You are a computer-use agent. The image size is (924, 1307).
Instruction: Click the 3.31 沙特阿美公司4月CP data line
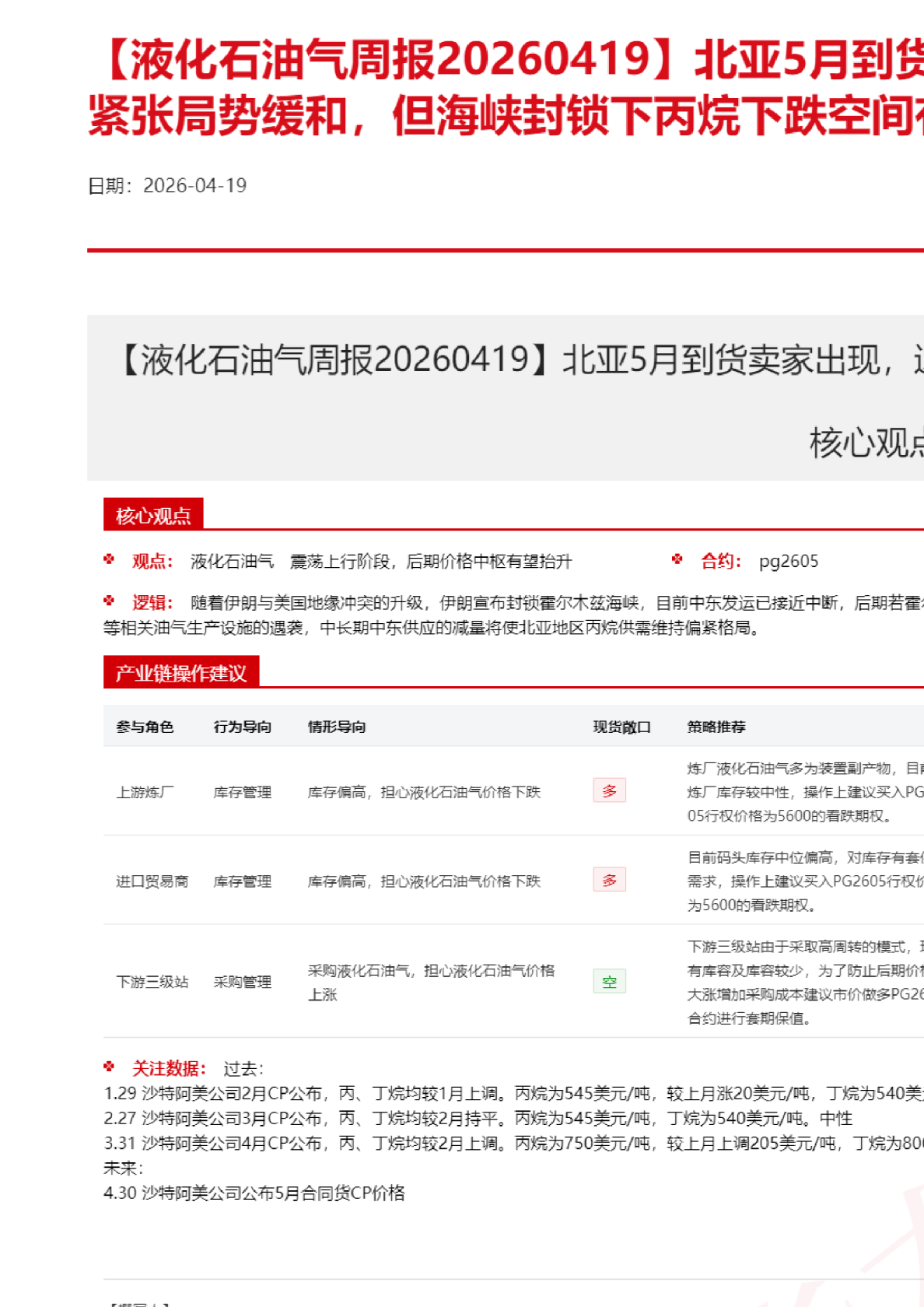[x=513, y=1143]
